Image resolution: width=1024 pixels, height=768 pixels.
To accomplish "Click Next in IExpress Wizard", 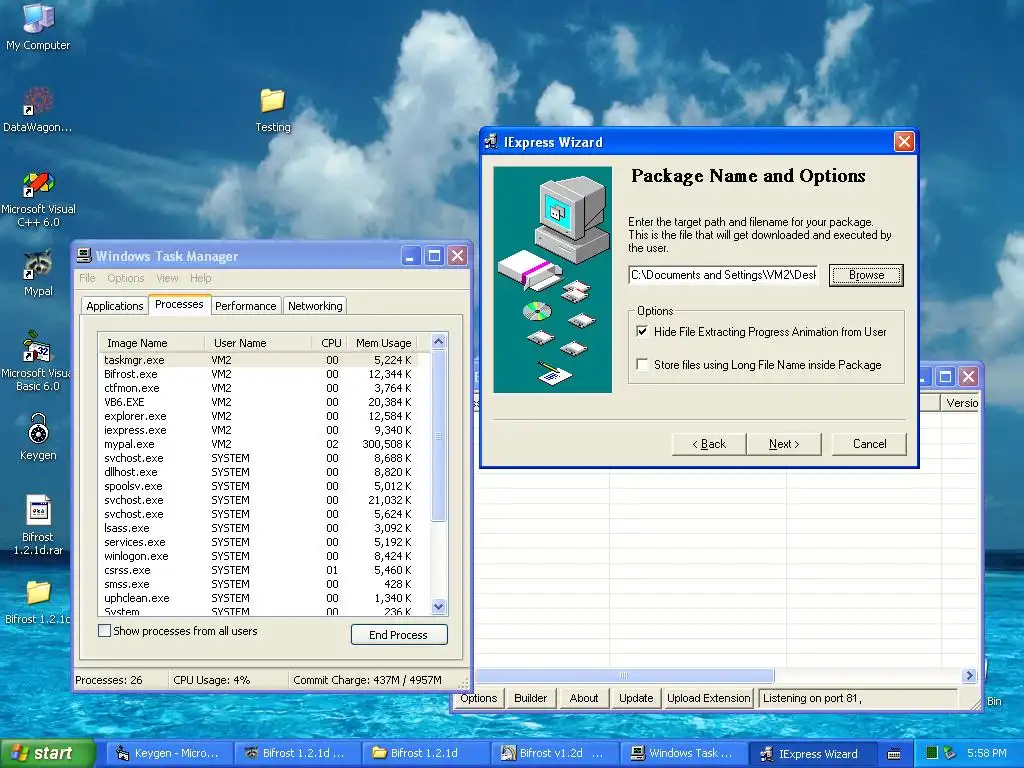I will coord(784,444).
